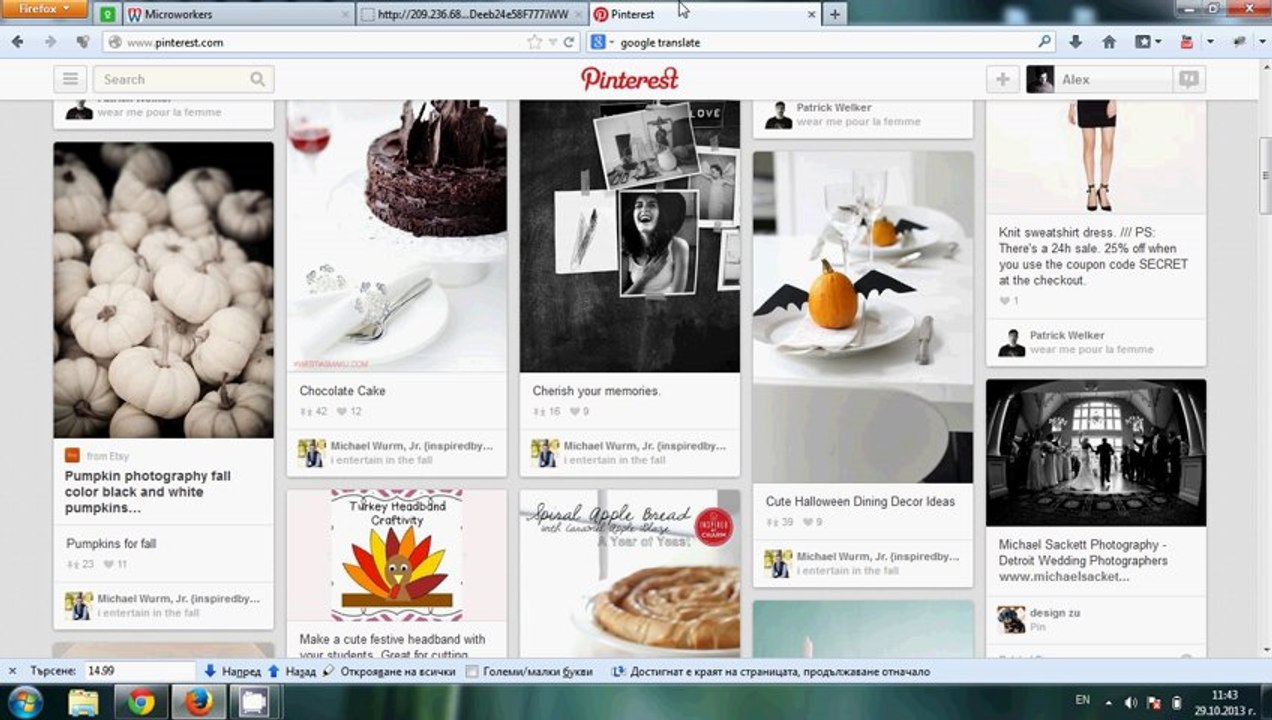The height and width of the screenshot is (720, 1272).
Task: Click the search bar magnifier in Firefox
Action: tap(1045, 42)
